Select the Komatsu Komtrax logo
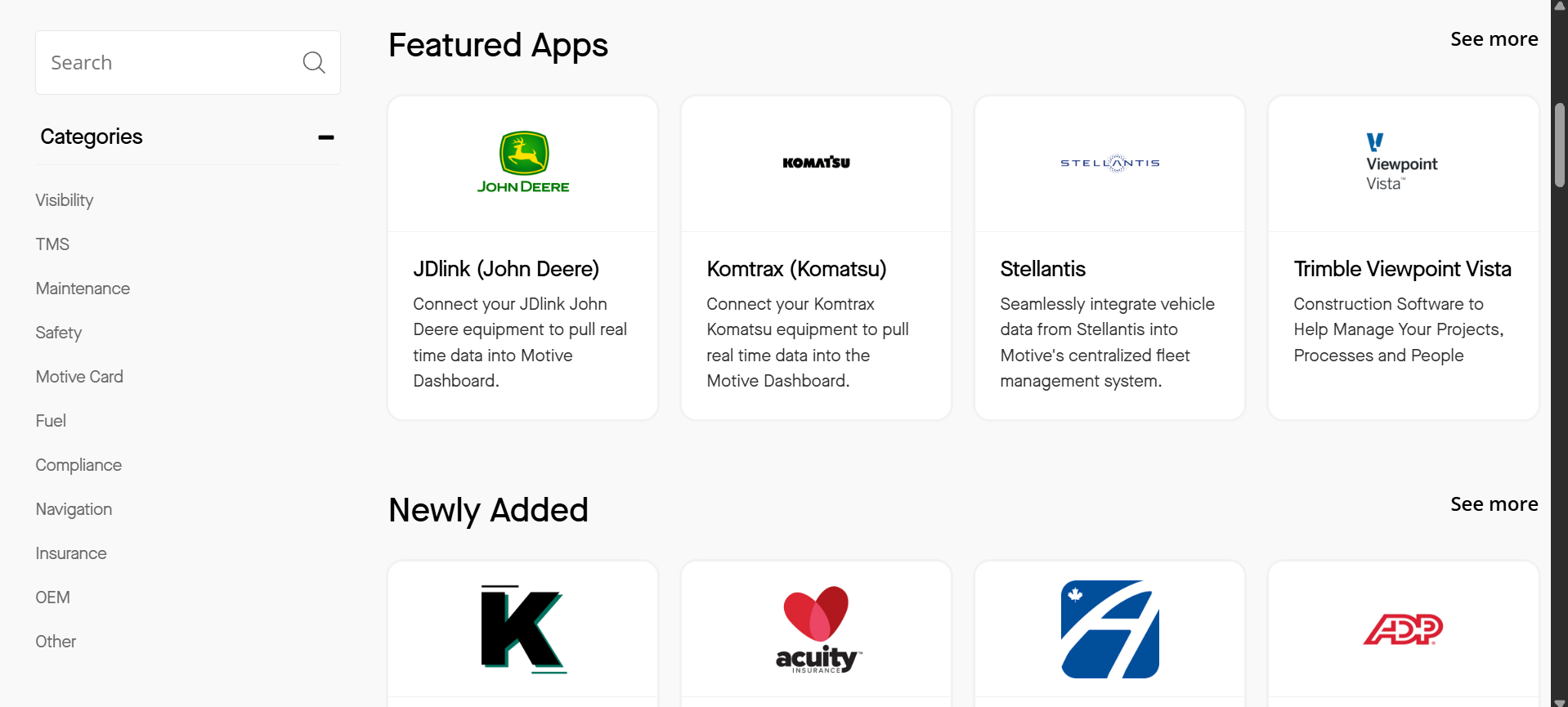The image size is (1568, 707). [x=815, y=162]
